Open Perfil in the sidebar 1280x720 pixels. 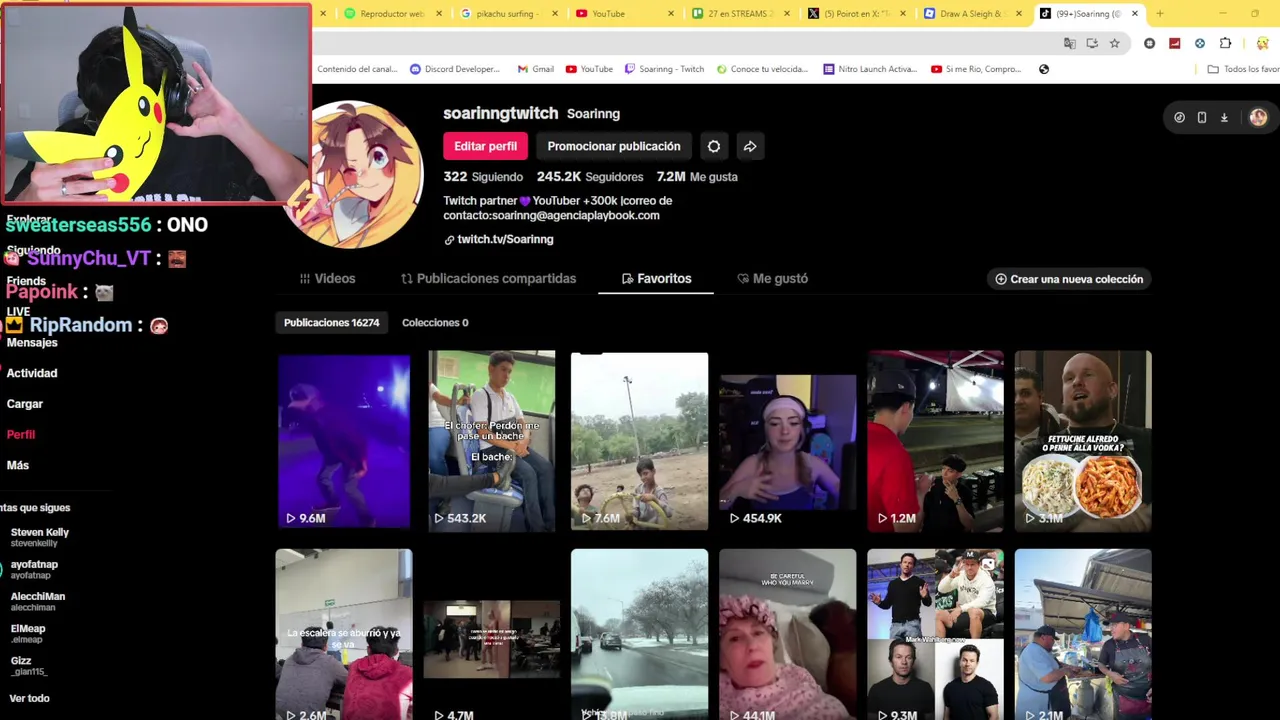(21, 434)
